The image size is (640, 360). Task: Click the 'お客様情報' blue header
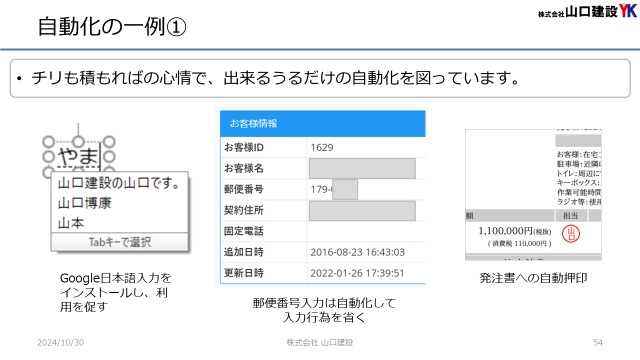[x=322, y=123]
